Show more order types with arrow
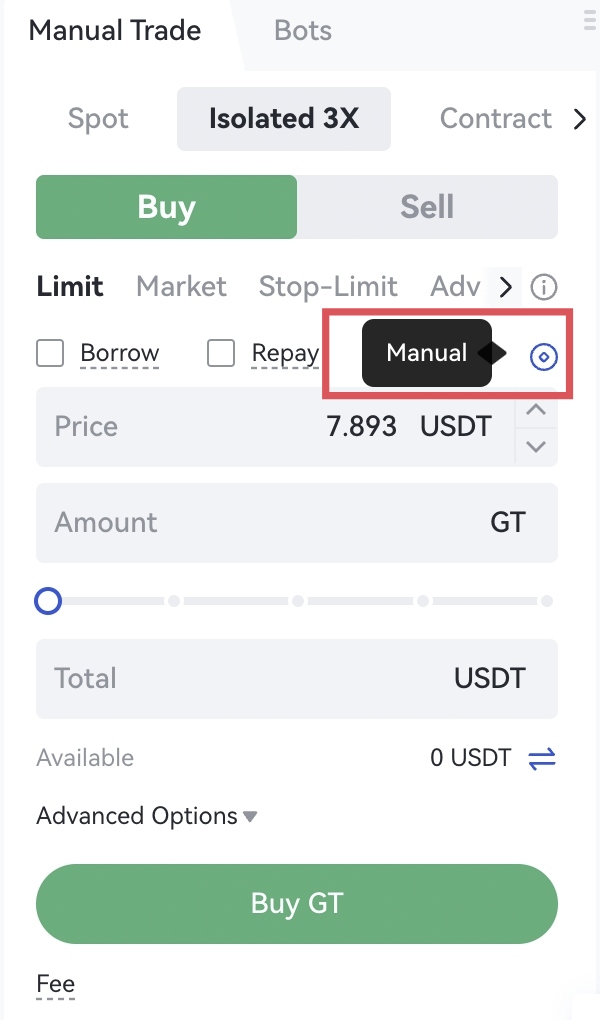The height and width of the screenshot is (1020, 600). coord(505,288)
